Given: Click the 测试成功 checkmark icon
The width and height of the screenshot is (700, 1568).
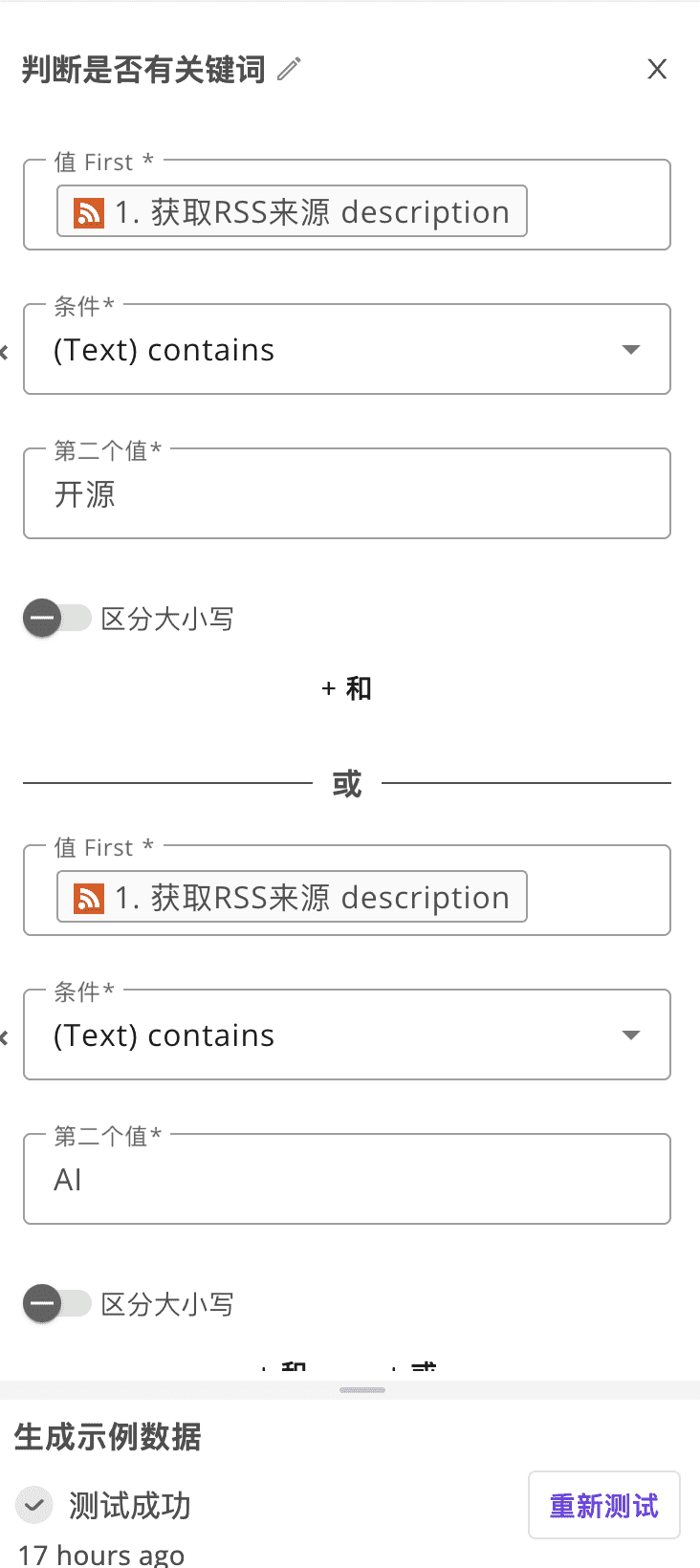Looking at the screenshot, I should (x=34, y=1505).
